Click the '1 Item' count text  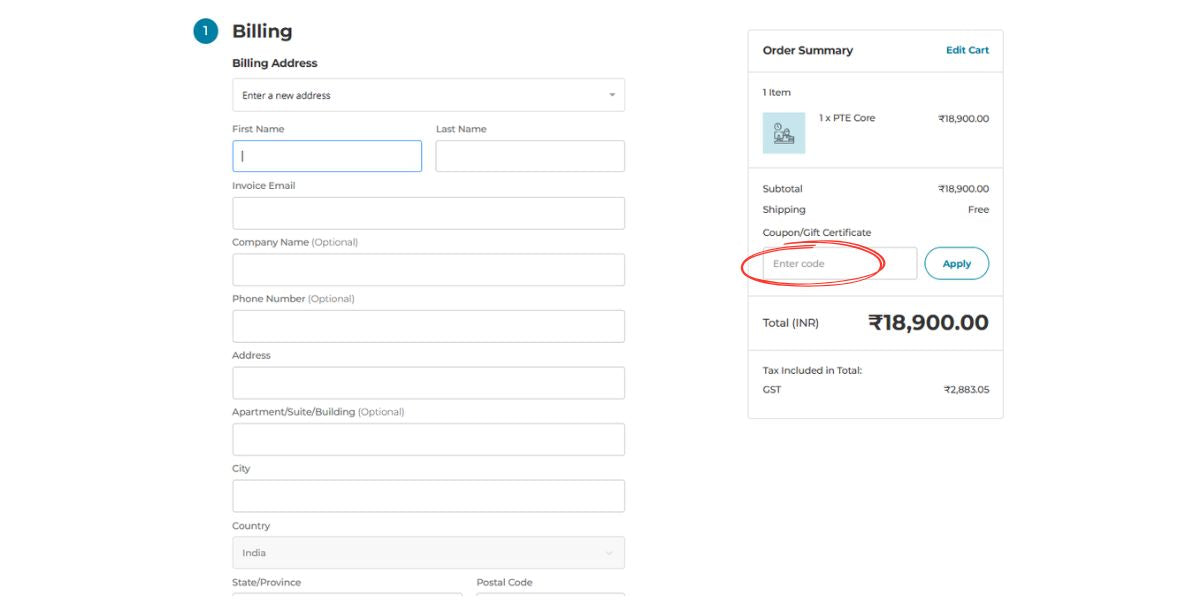(777, 93)
